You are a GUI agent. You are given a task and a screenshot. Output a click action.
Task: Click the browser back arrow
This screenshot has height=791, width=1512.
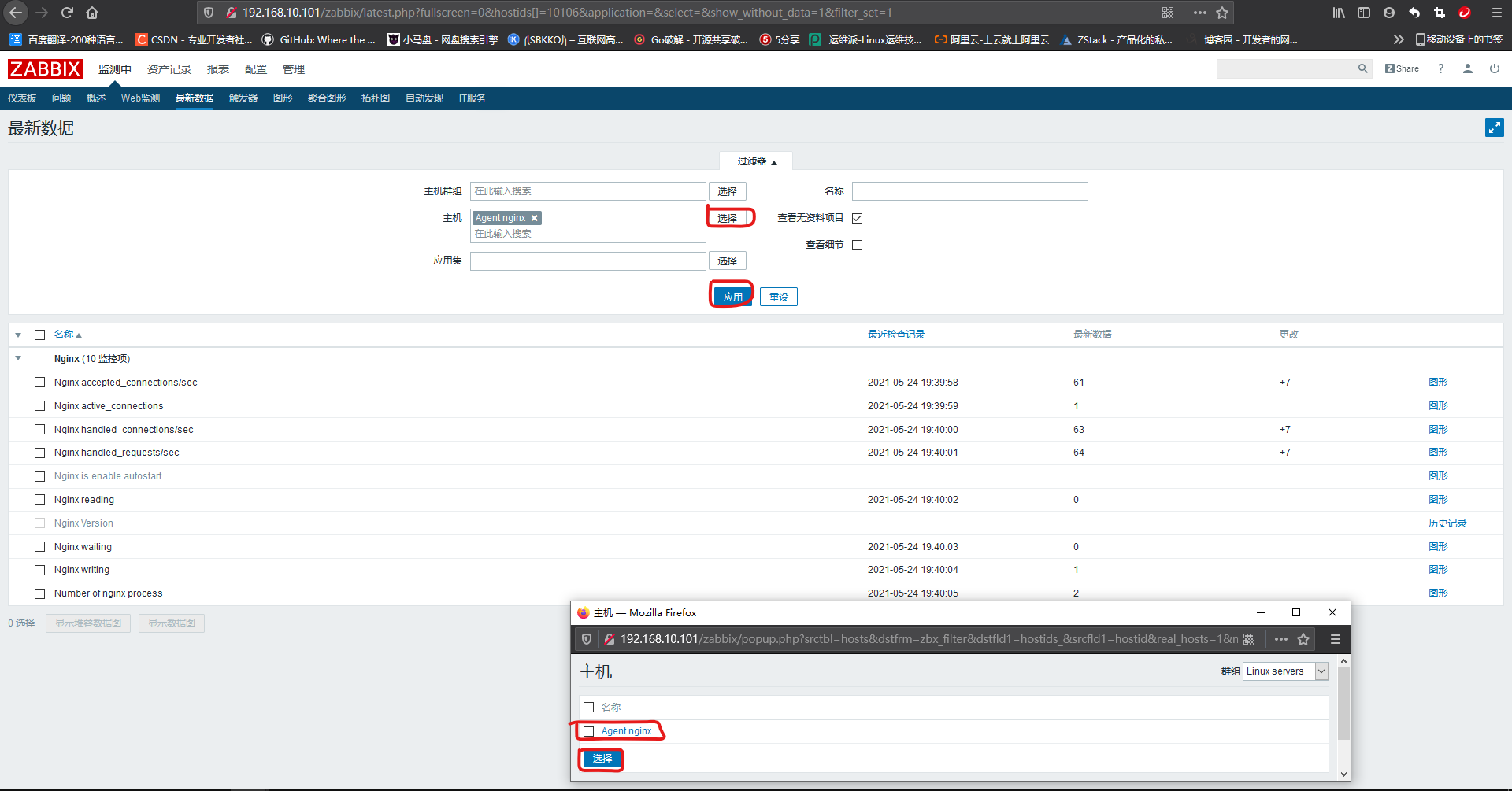tap(16, 13)
